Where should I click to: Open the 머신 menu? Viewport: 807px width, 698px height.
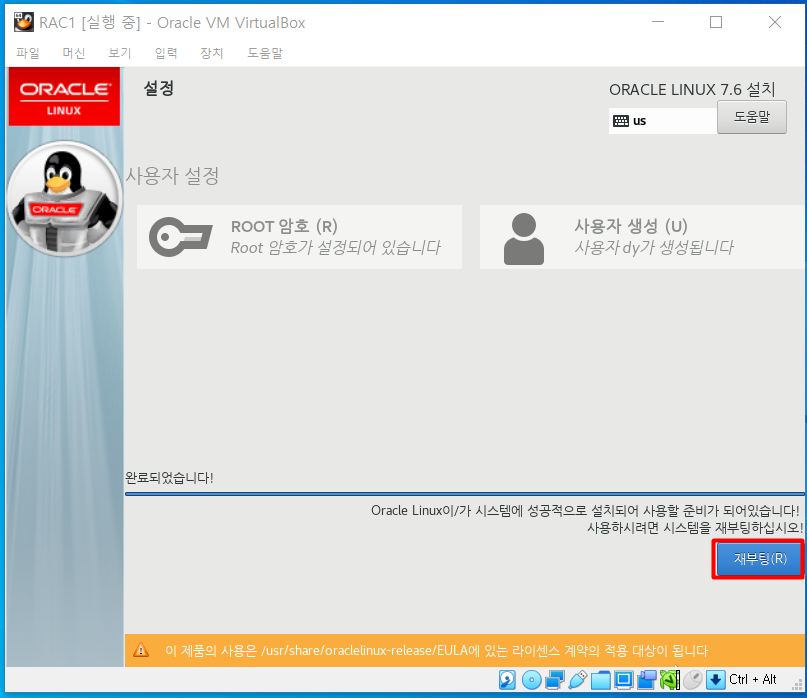point(74,53)
